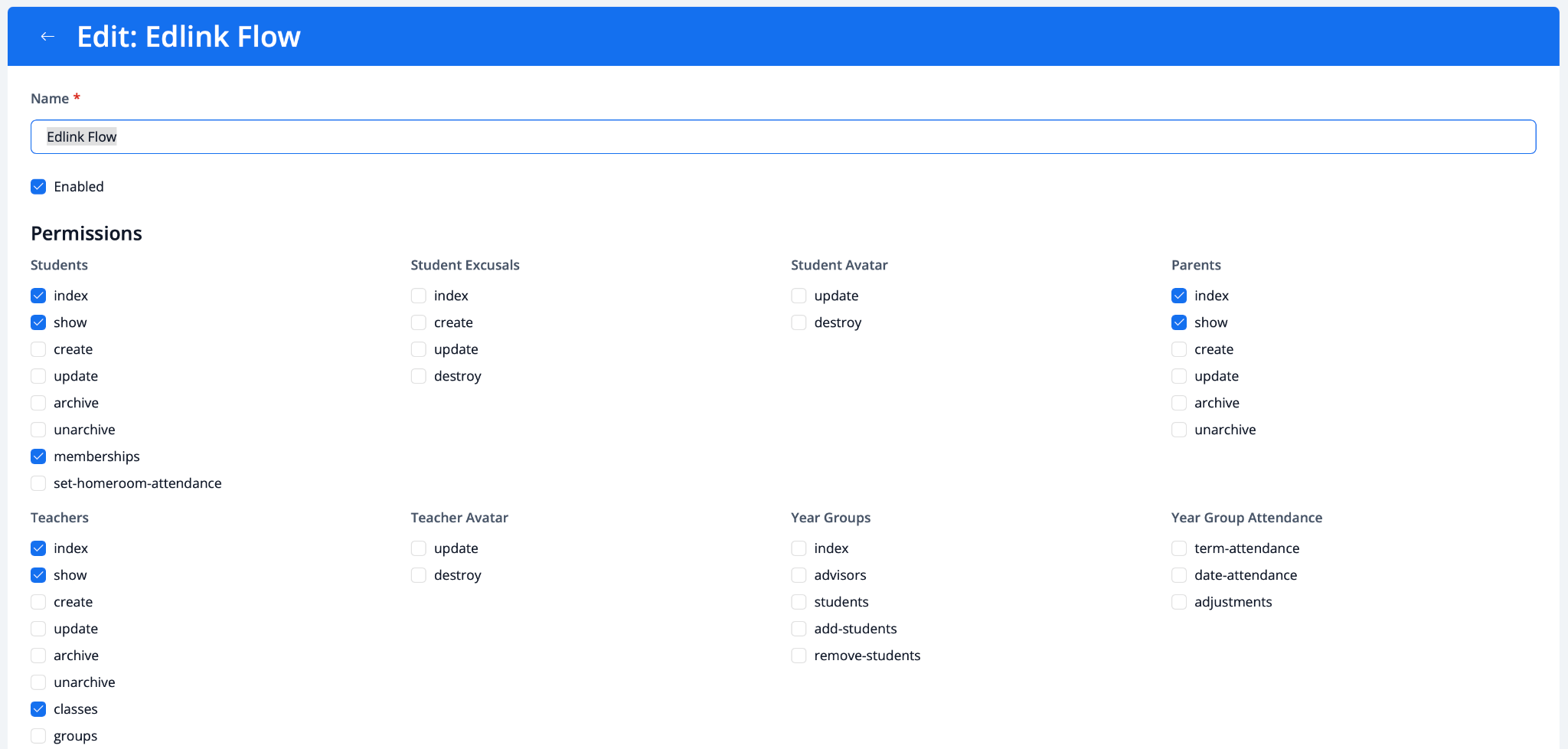Check term-attendance under Year Group Attendance
The image size is (1568, 749).
tap(1178, 548)
